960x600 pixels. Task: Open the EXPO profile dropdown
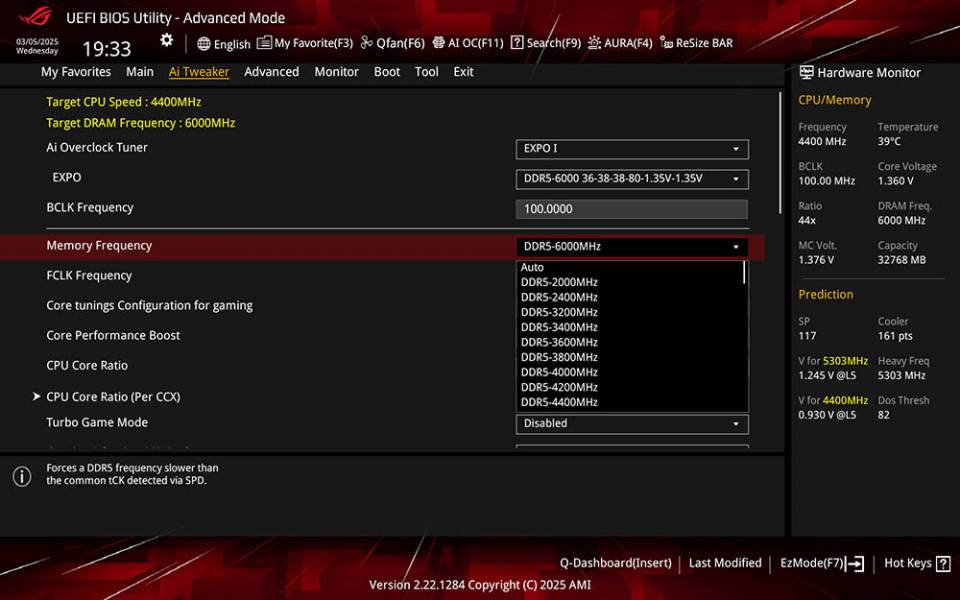(x=632, y=179)
